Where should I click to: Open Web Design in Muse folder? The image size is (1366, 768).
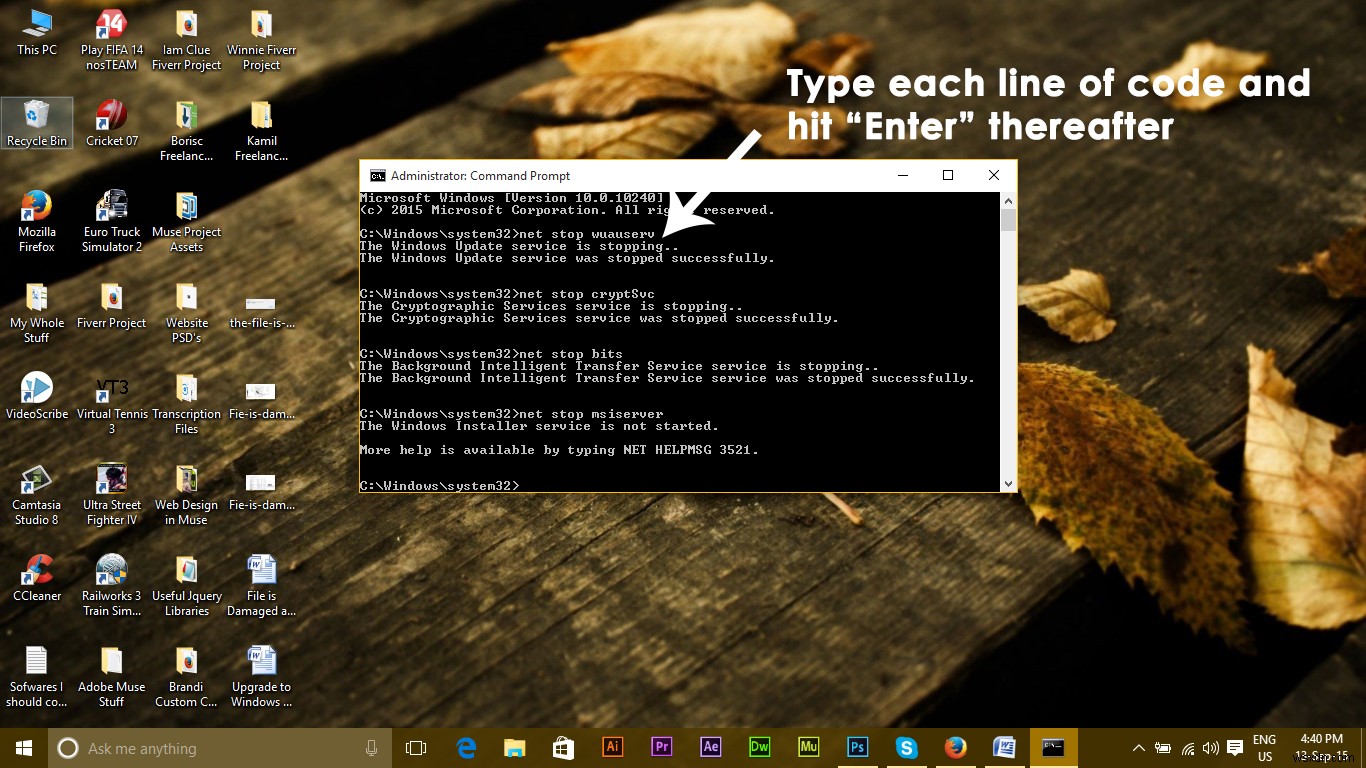[186, 495]
